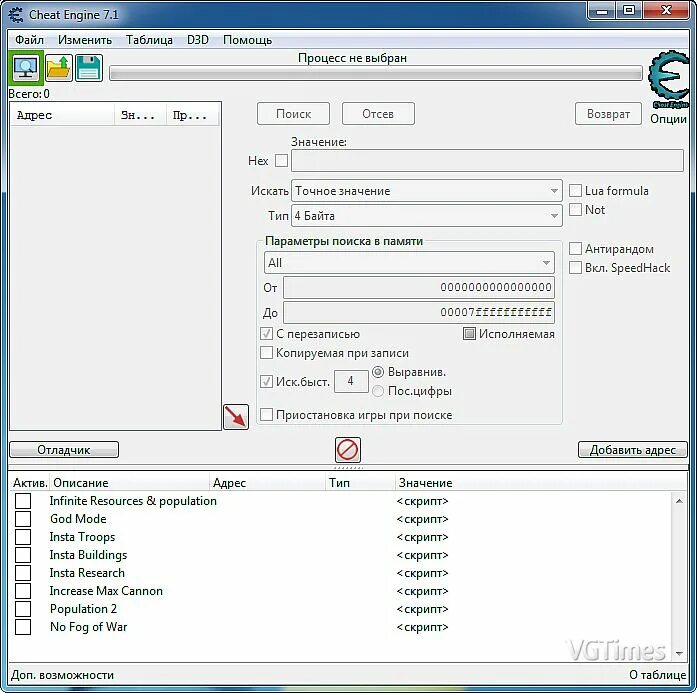This screenshot has height=693, width=697.
Task: Click the Cheat Engine title bar icon
Action: tap(16, 15)
